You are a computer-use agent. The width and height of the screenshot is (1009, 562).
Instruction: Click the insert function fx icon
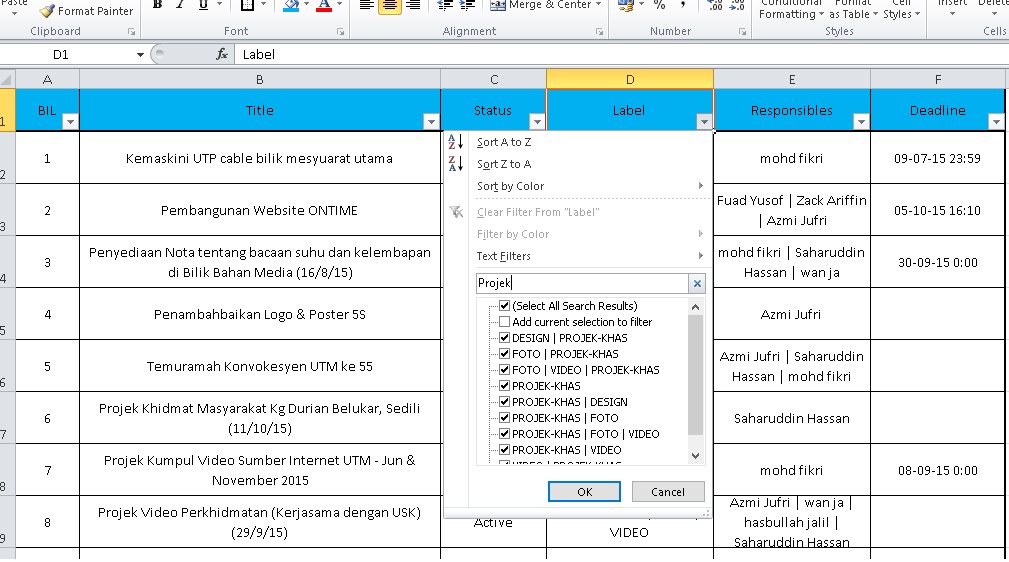coord(222,55)
